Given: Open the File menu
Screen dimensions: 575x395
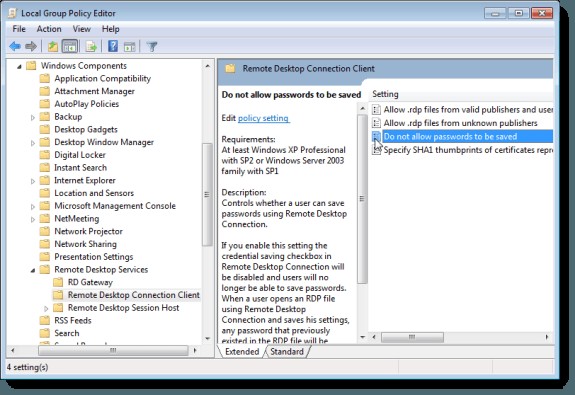Looking at the screenshot, I should coord(19,29).
